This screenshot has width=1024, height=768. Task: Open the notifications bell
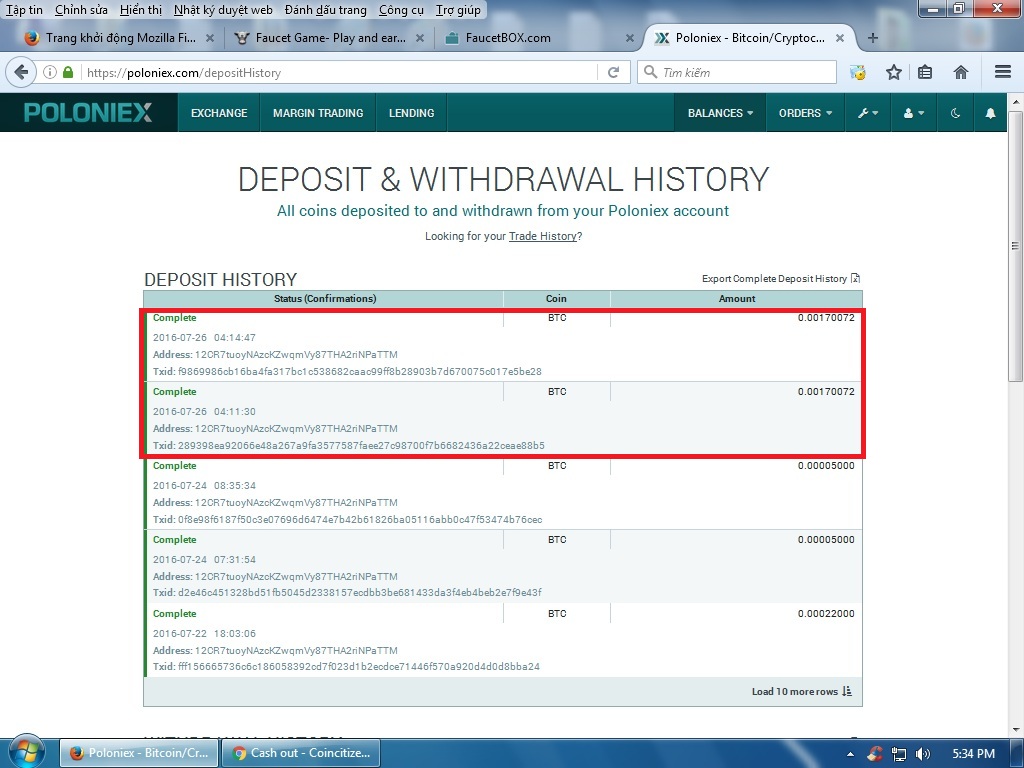[x=990, y=113]
